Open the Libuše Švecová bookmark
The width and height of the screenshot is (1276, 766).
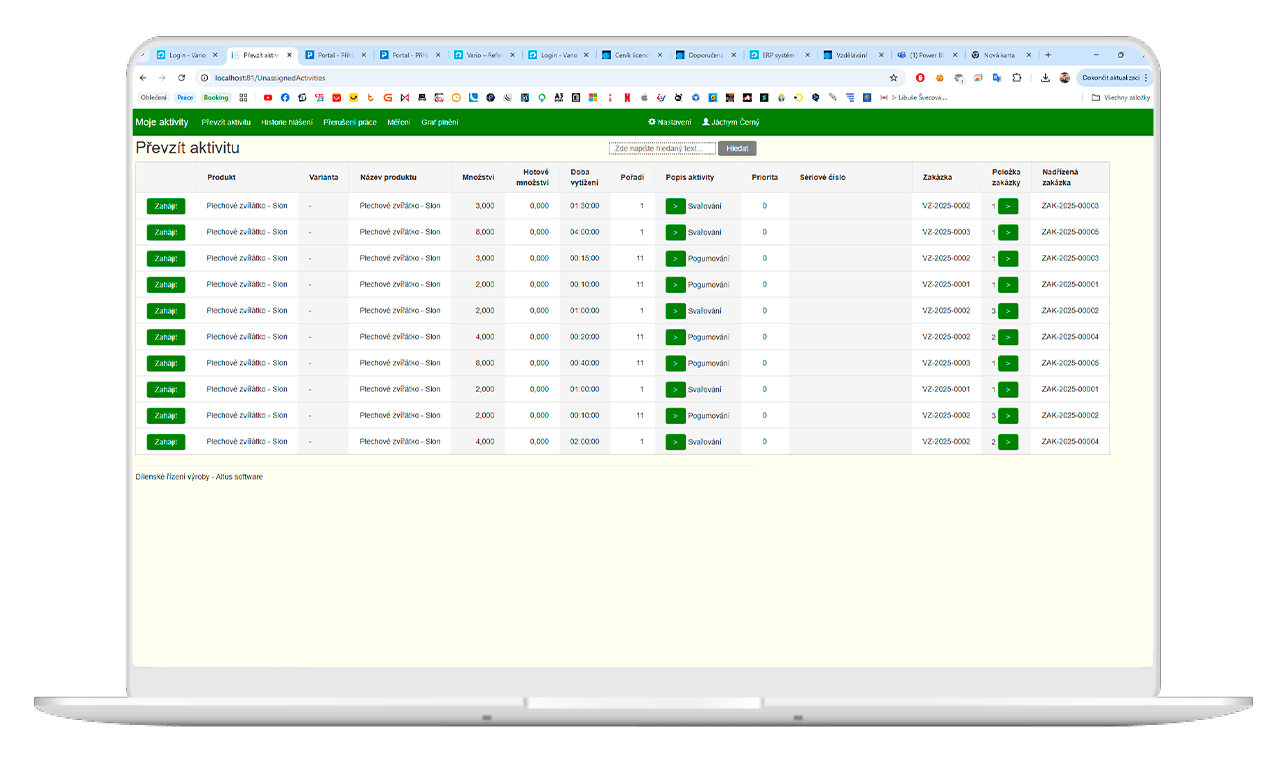click(912, 98)
